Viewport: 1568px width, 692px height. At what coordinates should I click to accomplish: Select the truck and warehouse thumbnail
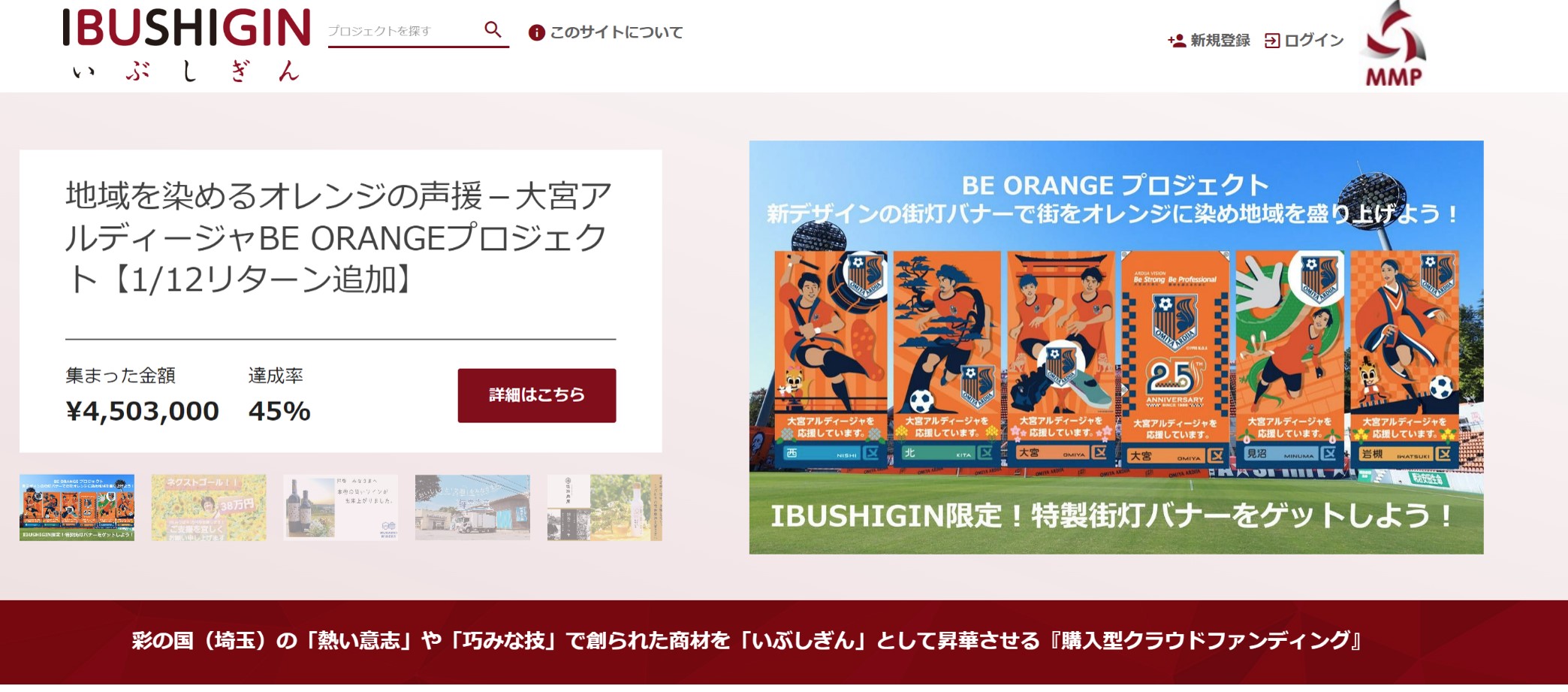click(x=472, y=507)
